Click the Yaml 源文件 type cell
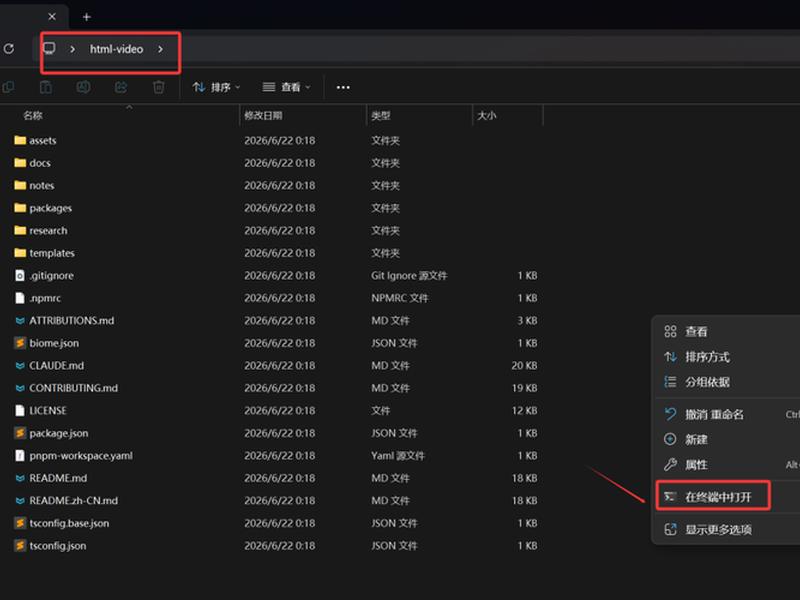Screen dimensions: 800x600 tap(397, 456)
